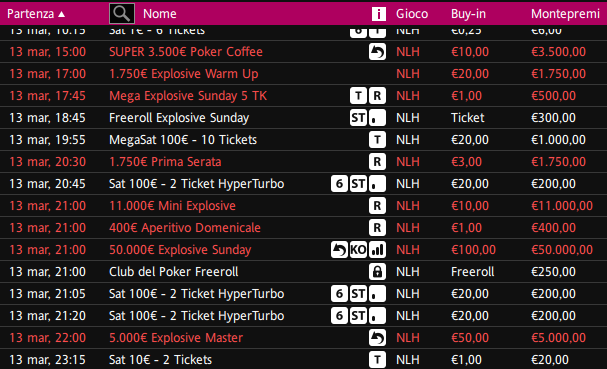The height and width of the screenshot is (369, 607).
Task: Click the dot icon on the 20:45 HyperTurbo row
Action: coord(377,184)
